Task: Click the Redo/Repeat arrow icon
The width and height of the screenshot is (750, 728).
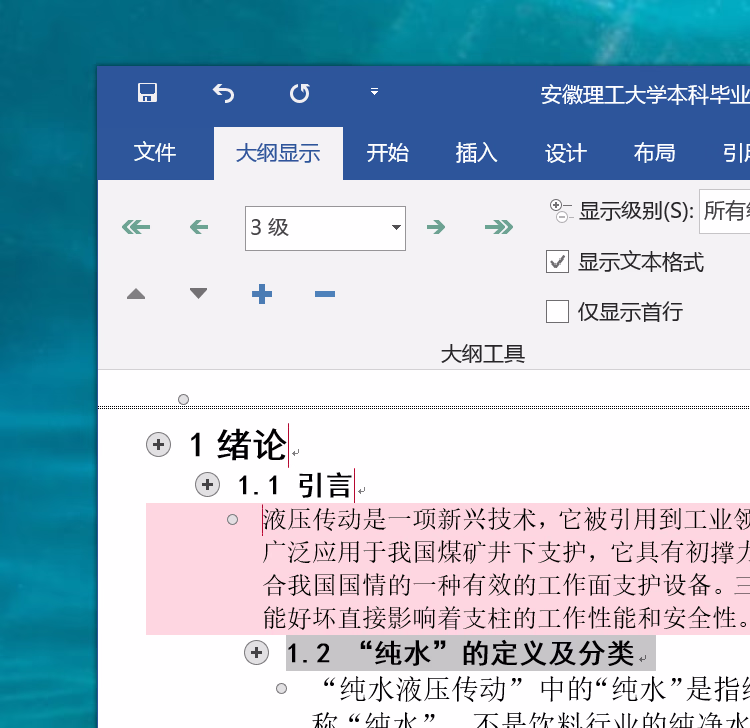Action: point(299,93)
